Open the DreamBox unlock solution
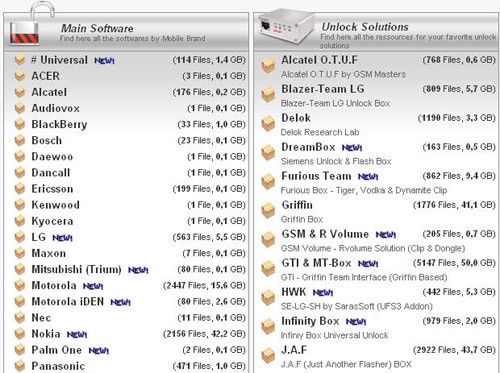 308,147
